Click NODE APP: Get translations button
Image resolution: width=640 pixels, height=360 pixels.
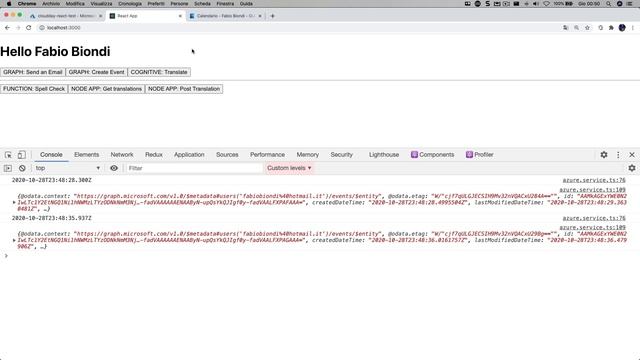[x=106, y=89]
